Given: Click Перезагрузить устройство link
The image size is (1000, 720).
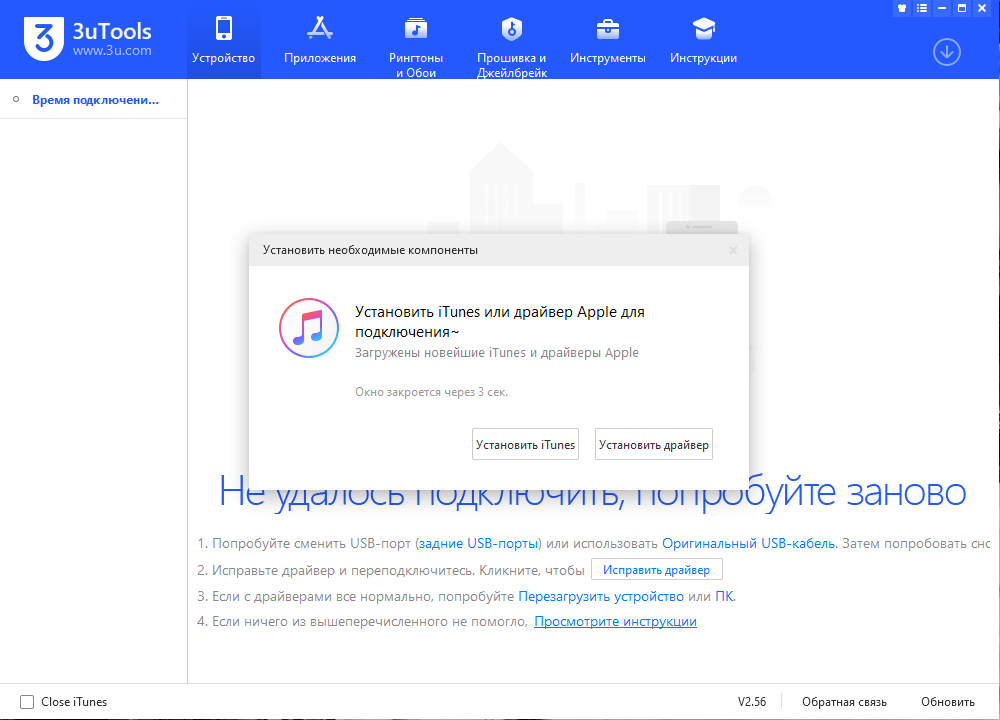Looking at the screenshot, I should pos(601,596).
